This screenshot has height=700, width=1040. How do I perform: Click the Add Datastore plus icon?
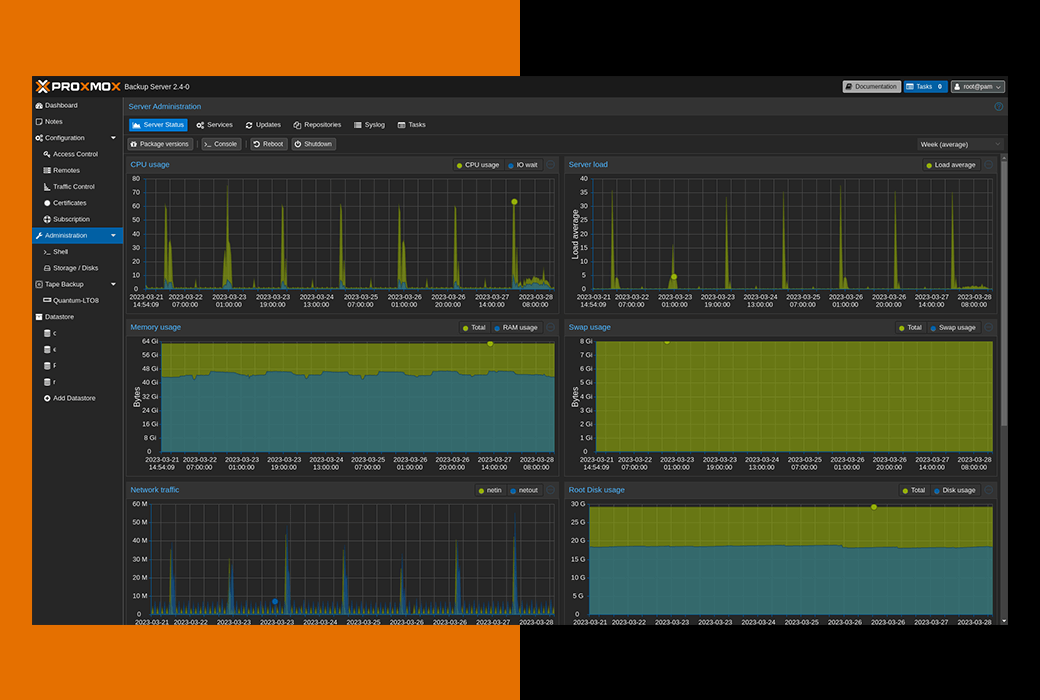47,398
